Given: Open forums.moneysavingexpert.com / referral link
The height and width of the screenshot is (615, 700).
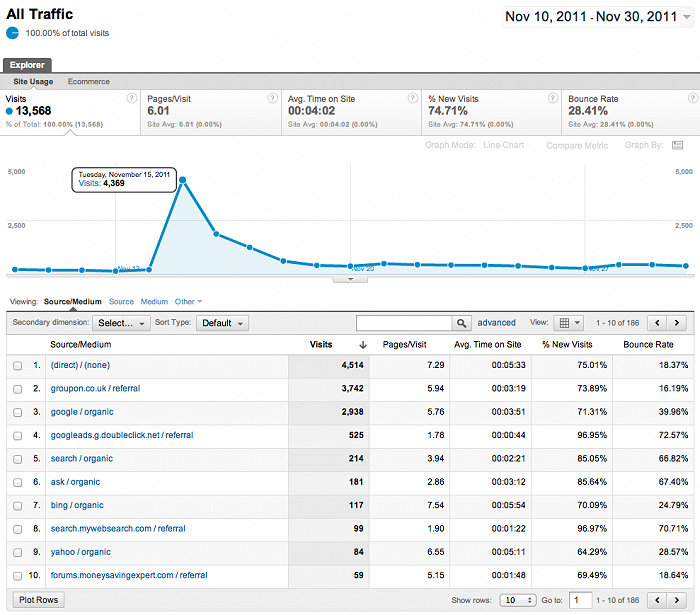Looking at the screenshot, I should point(129,575).
